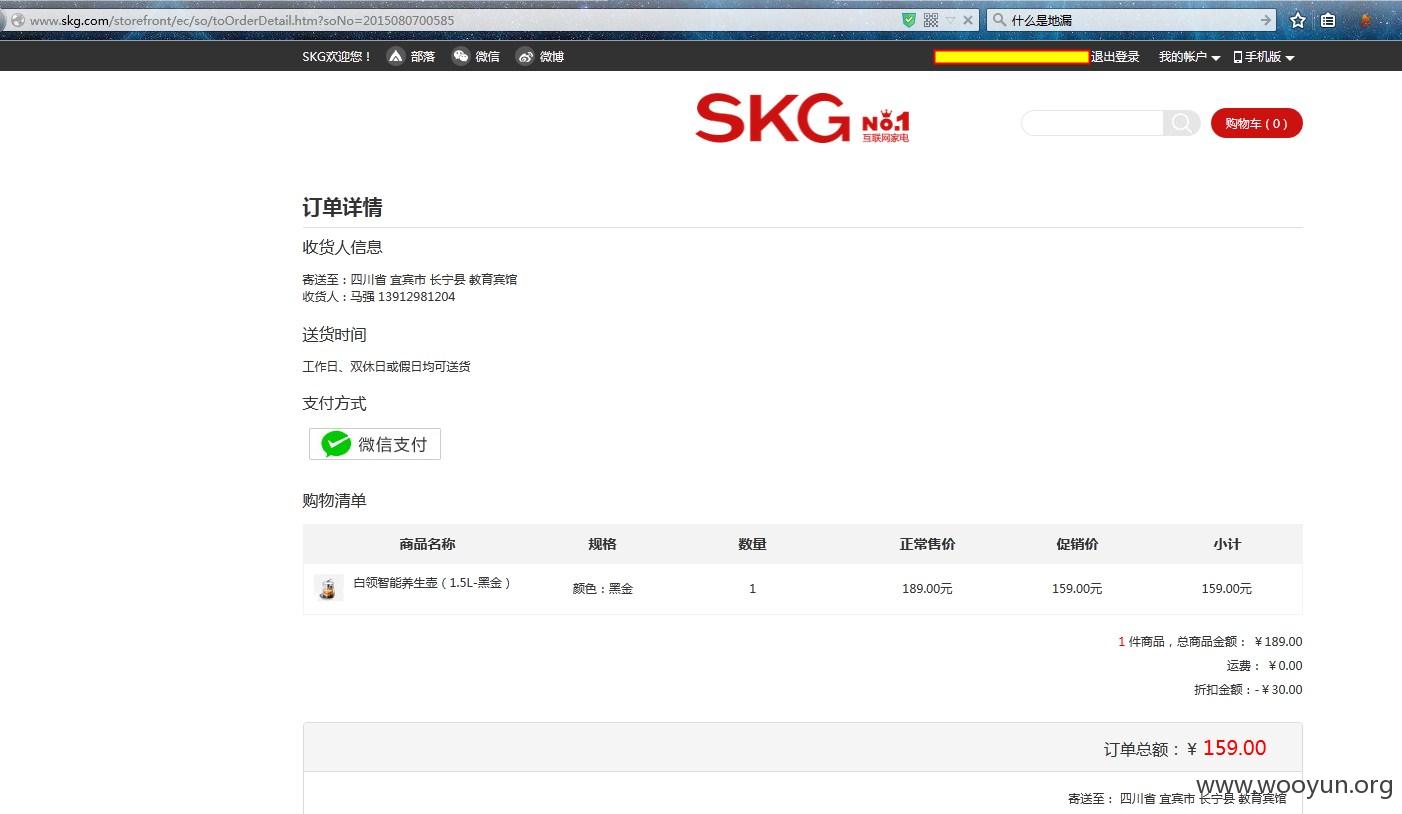
Task: Click the quantity 1 cell in the product row
Action: [752, 589]
